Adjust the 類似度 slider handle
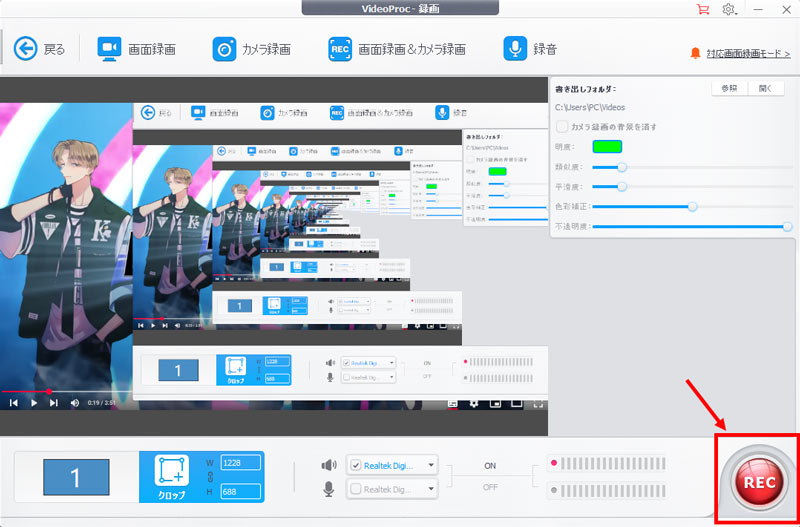The image size is (800, 527). 621,167
